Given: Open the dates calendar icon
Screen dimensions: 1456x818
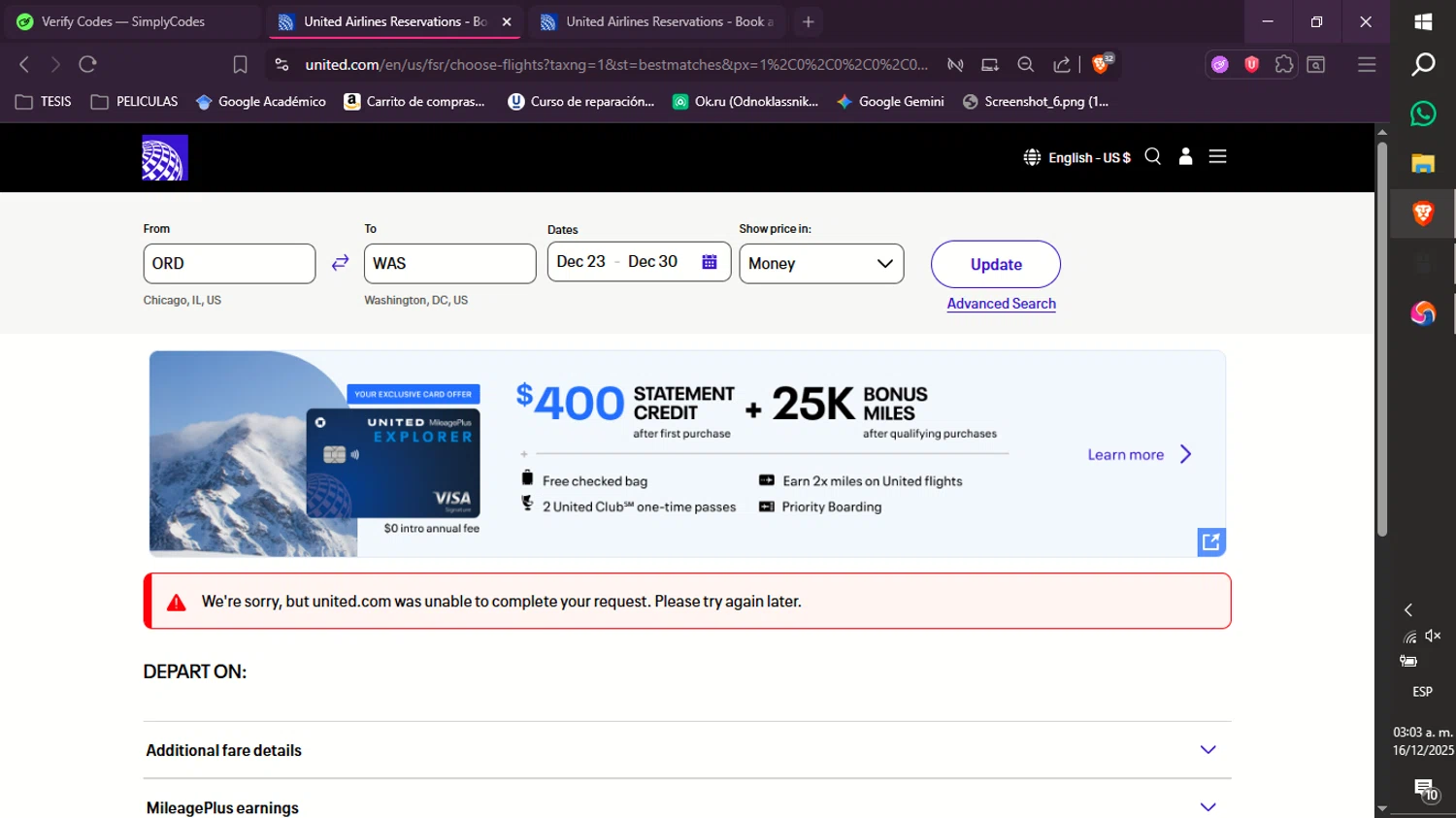Looking at the screenshot, I should (x=710, y=262).
